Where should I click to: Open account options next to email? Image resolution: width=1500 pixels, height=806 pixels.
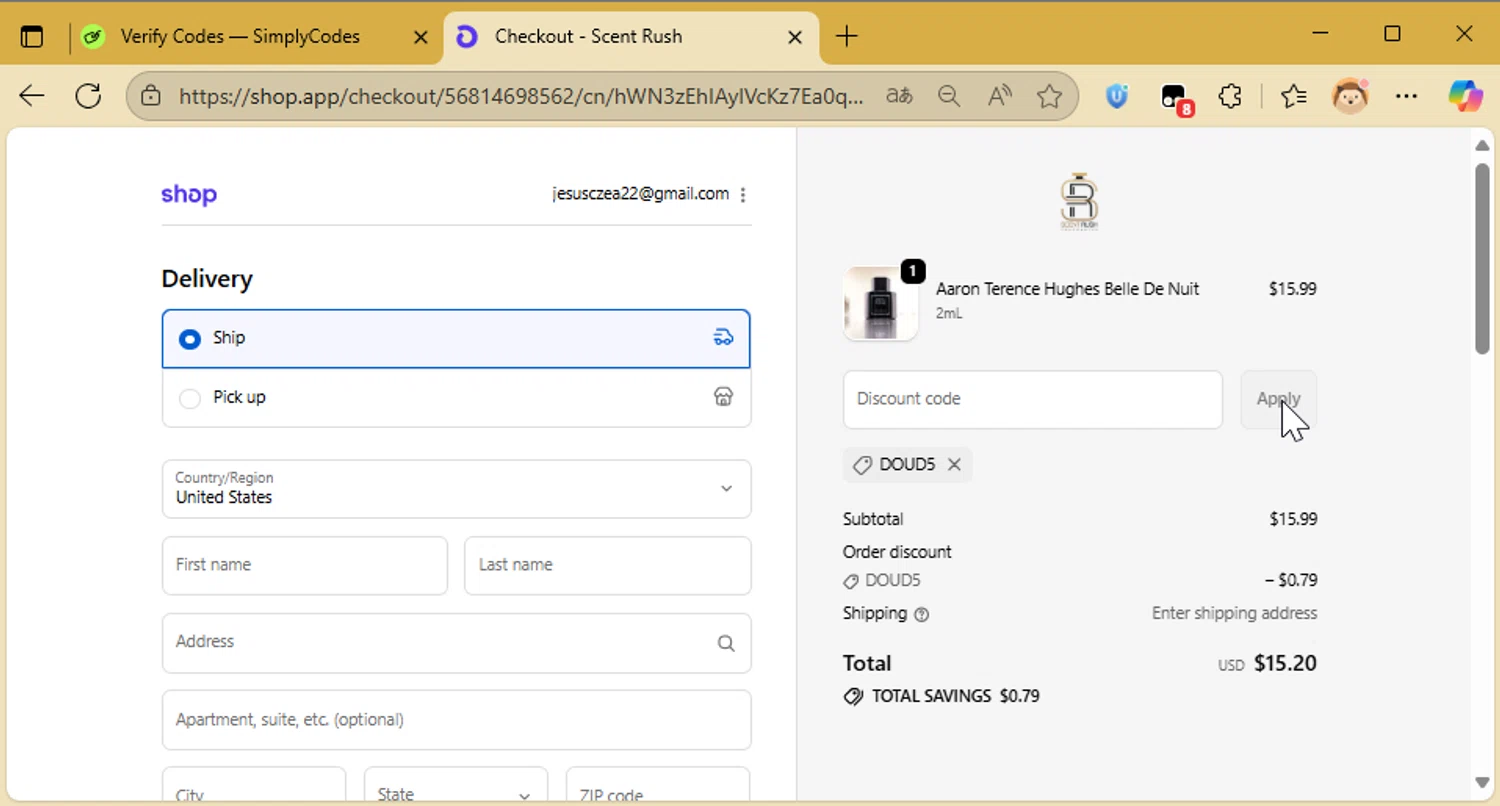point(742,195)
